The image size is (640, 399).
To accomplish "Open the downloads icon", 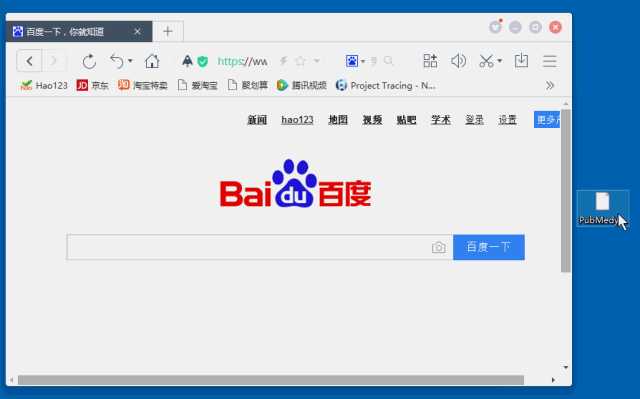I will click(x=521, y=61).
